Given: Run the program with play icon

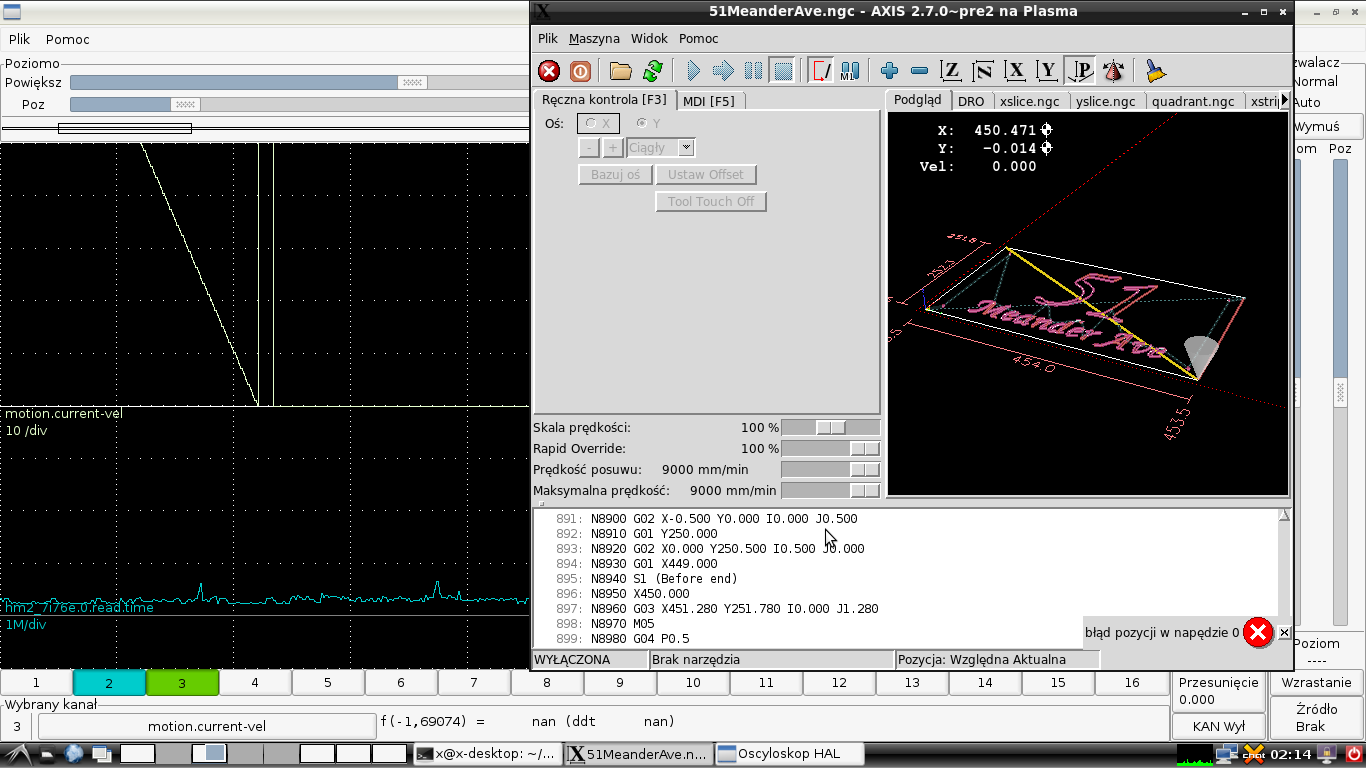Looking at the screenshot, I should [x=694, y=71].
